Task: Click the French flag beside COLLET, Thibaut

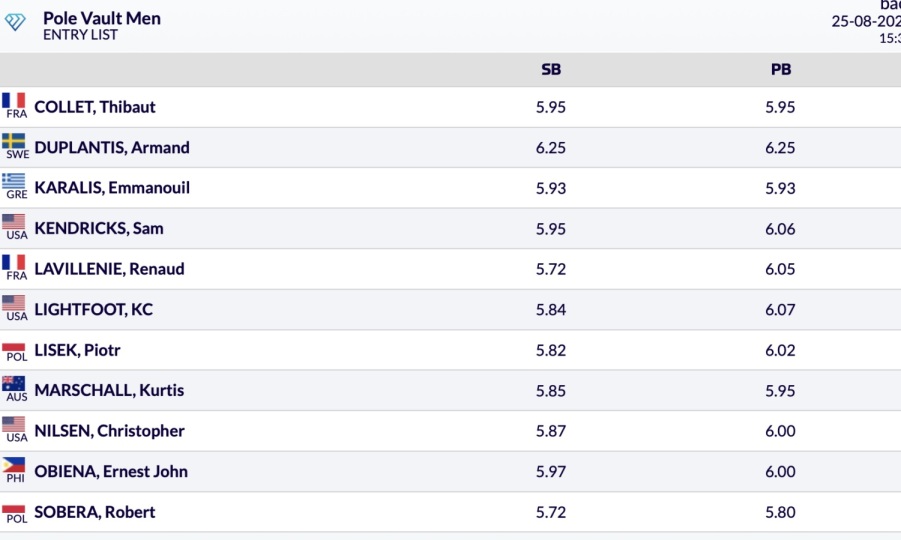Action: [14, 101]
